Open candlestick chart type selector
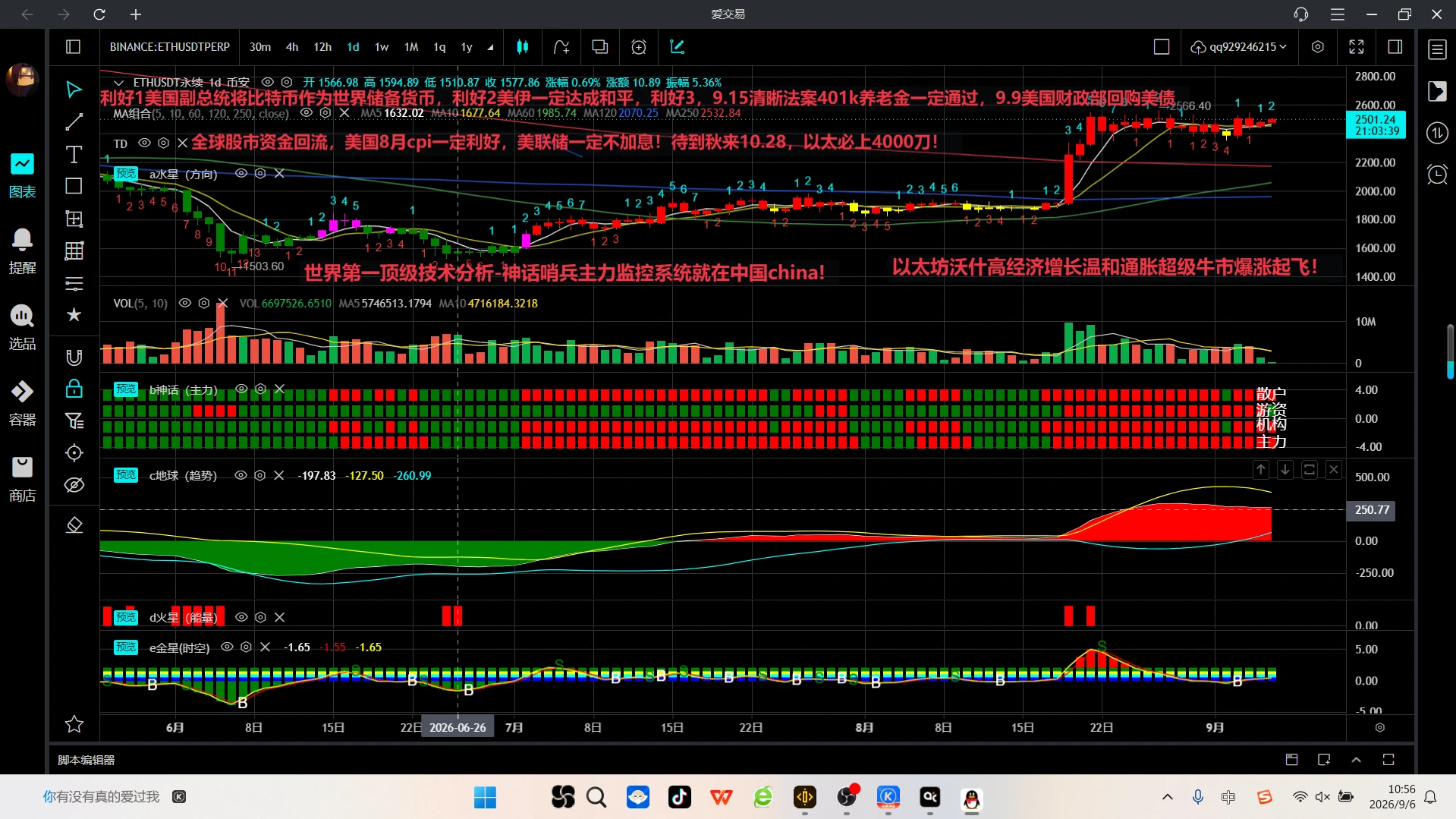1456x819 pixels. click(x=523, y=47)
